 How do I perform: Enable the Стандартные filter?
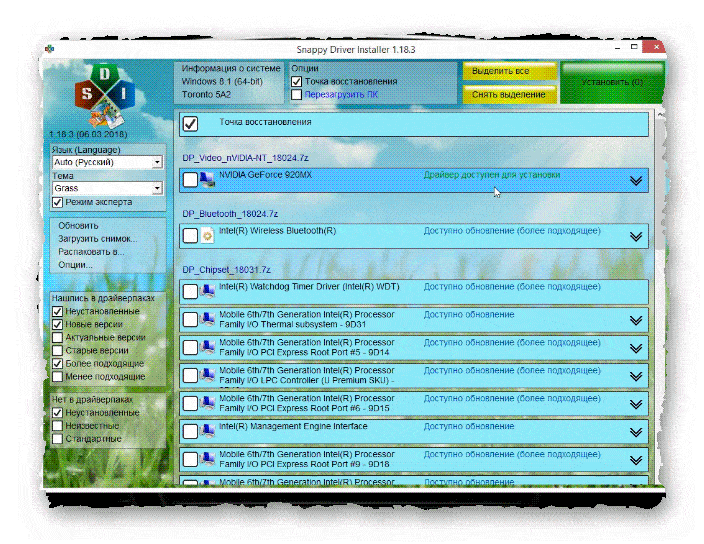[57, 439]
